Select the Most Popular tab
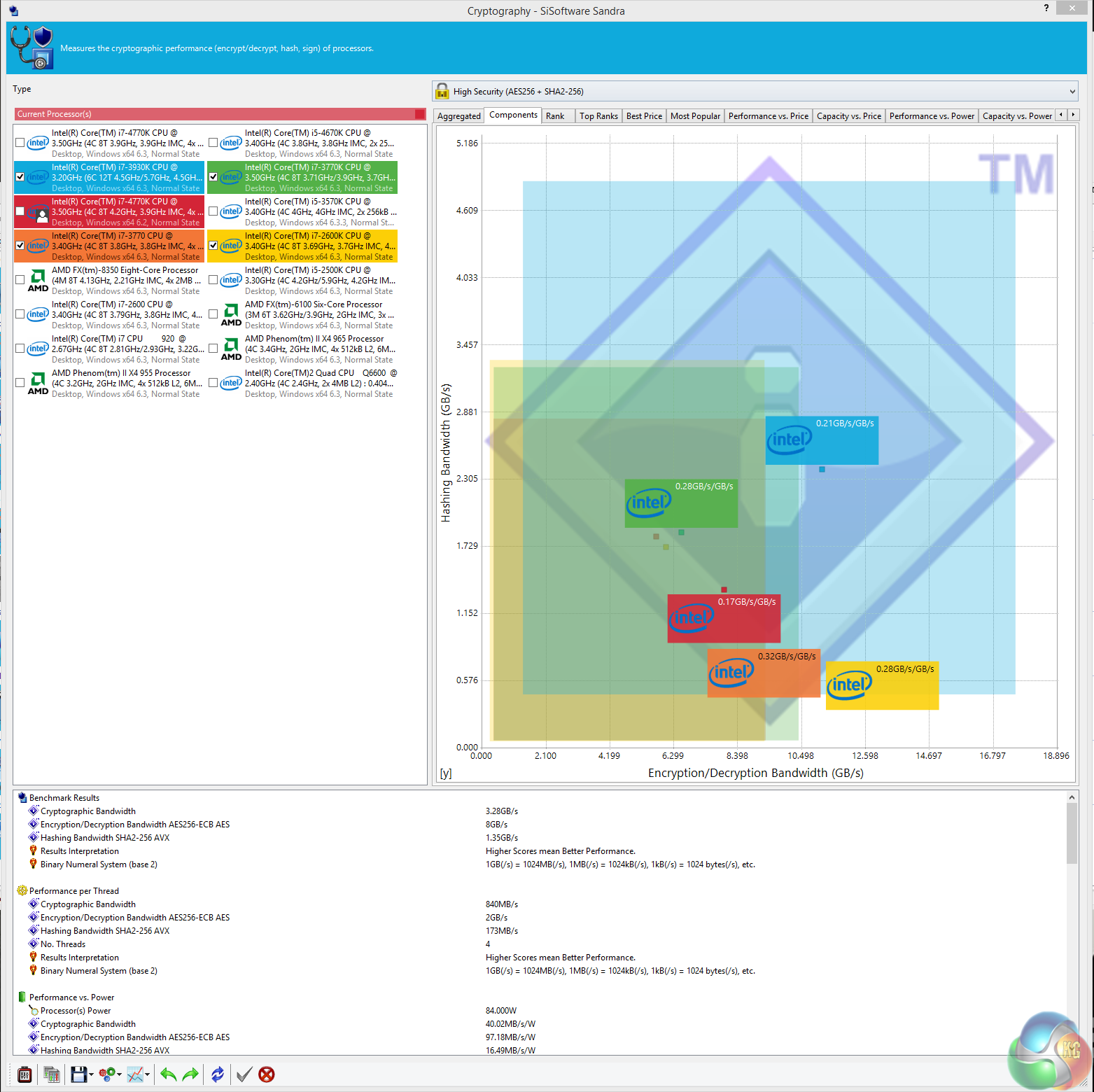1094x1092 pixels. tap(695, 116)
